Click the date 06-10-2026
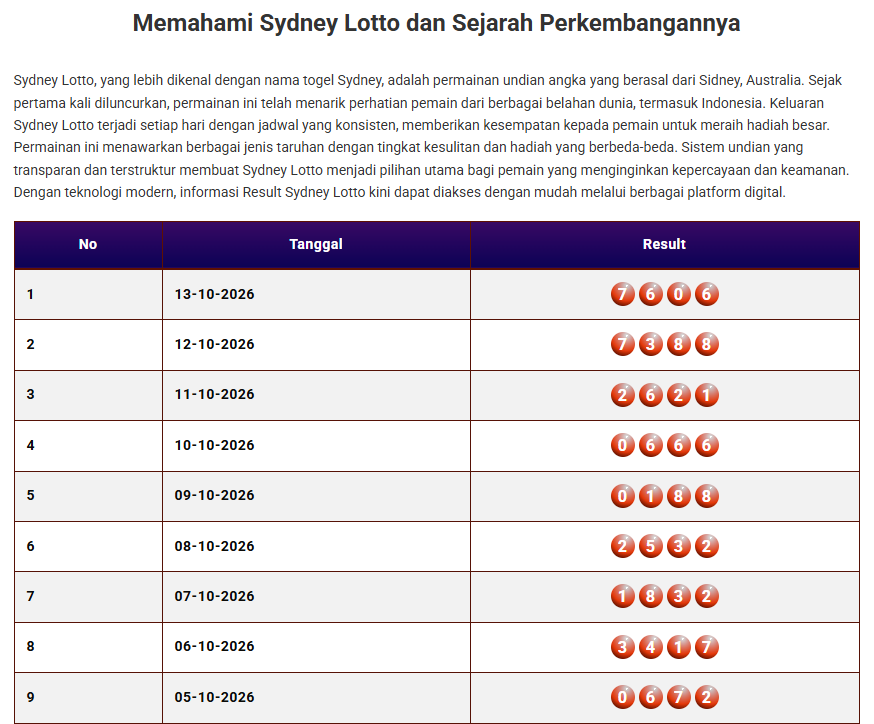This screenshot has height=724, width=874. pyautogui.click(x=215, y=647)
